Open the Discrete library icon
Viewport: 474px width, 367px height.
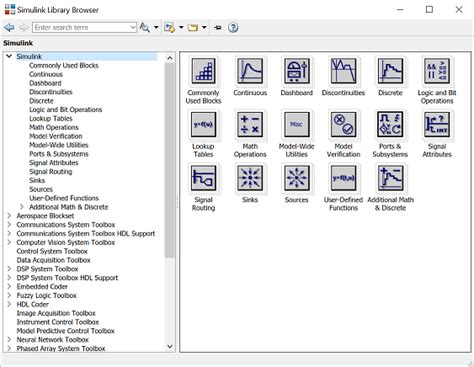[390, 71]
